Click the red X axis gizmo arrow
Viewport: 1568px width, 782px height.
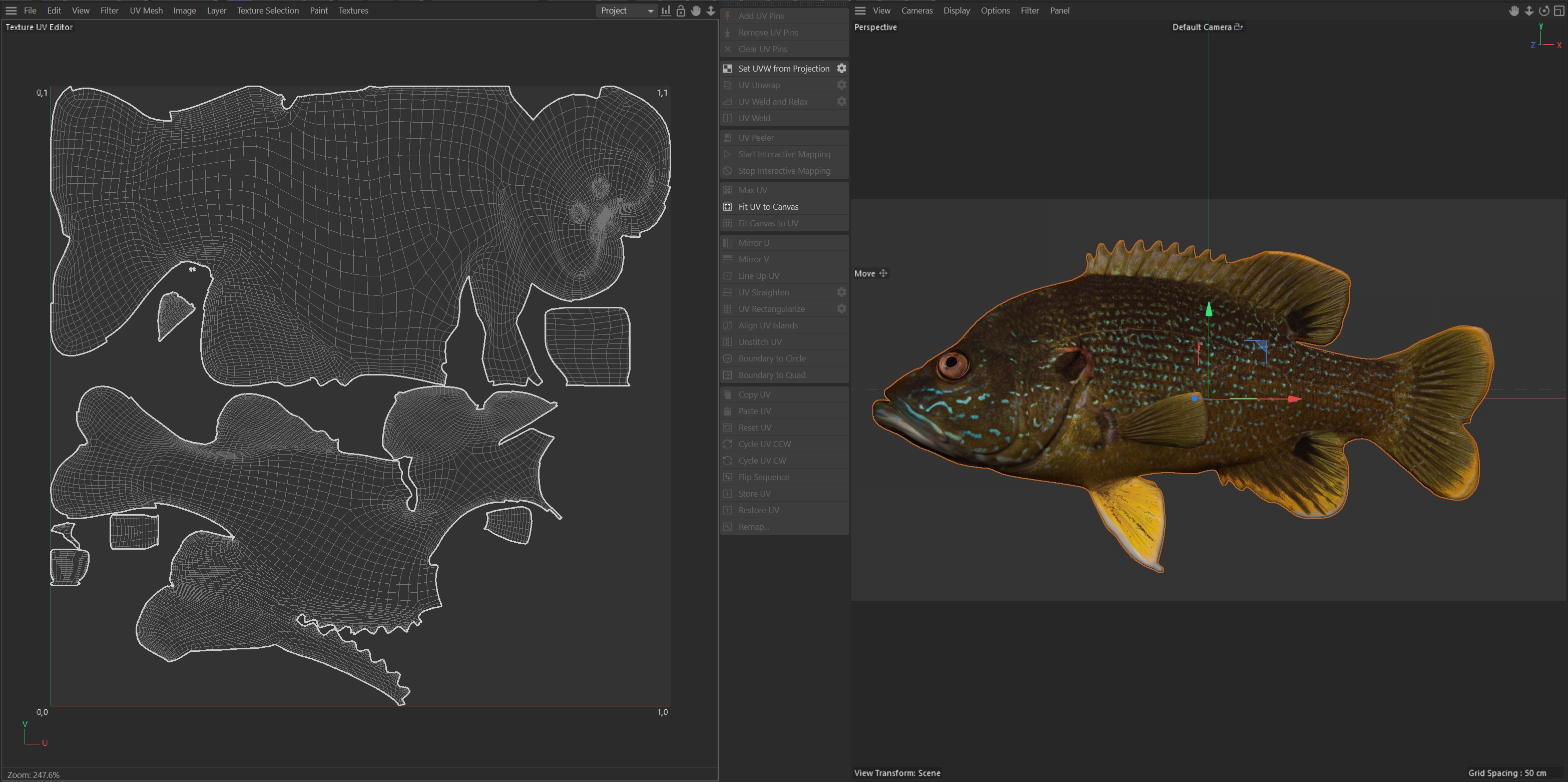[x=1294, y=399]
